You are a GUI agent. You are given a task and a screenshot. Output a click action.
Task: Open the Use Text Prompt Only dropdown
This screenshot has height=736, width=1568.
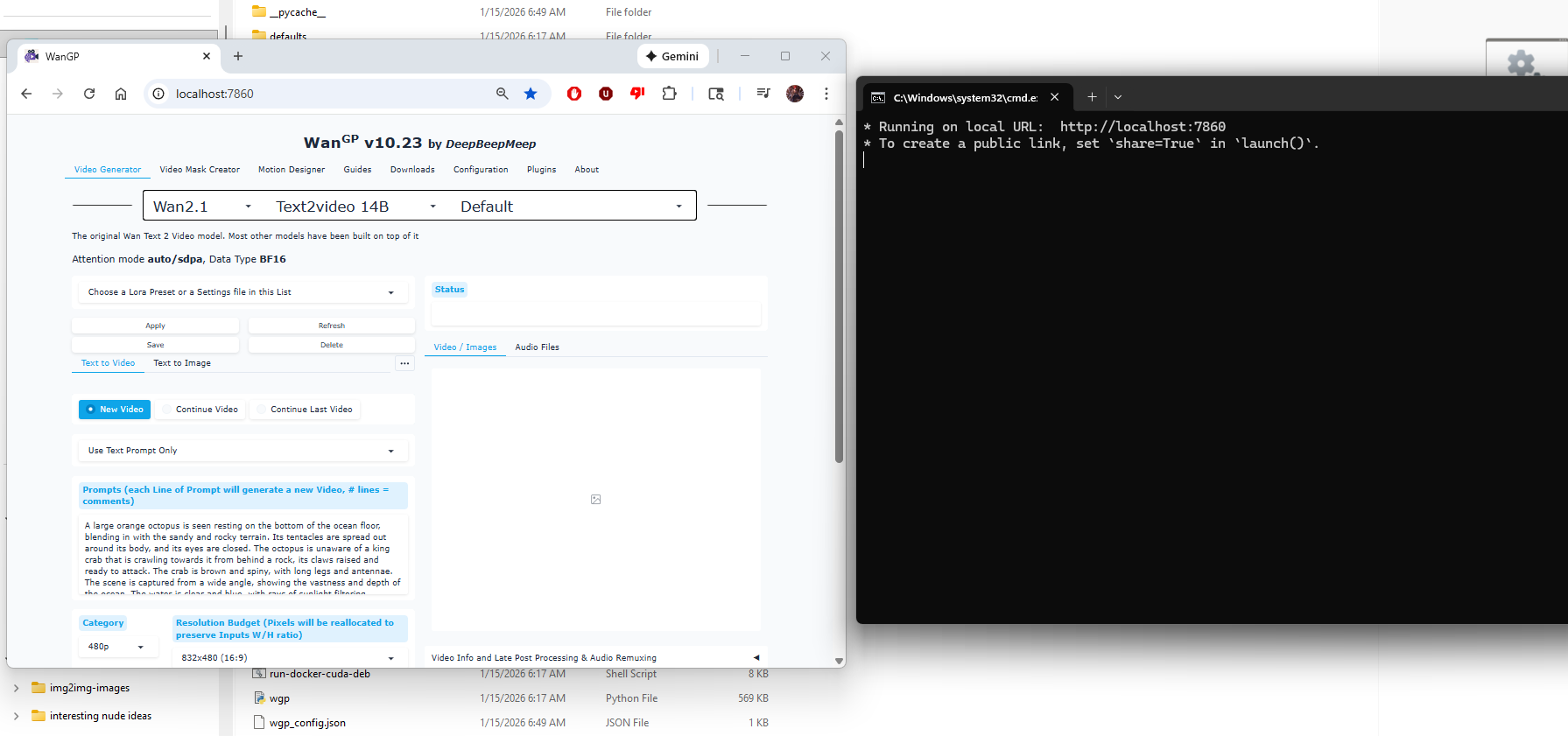[243, 451]
